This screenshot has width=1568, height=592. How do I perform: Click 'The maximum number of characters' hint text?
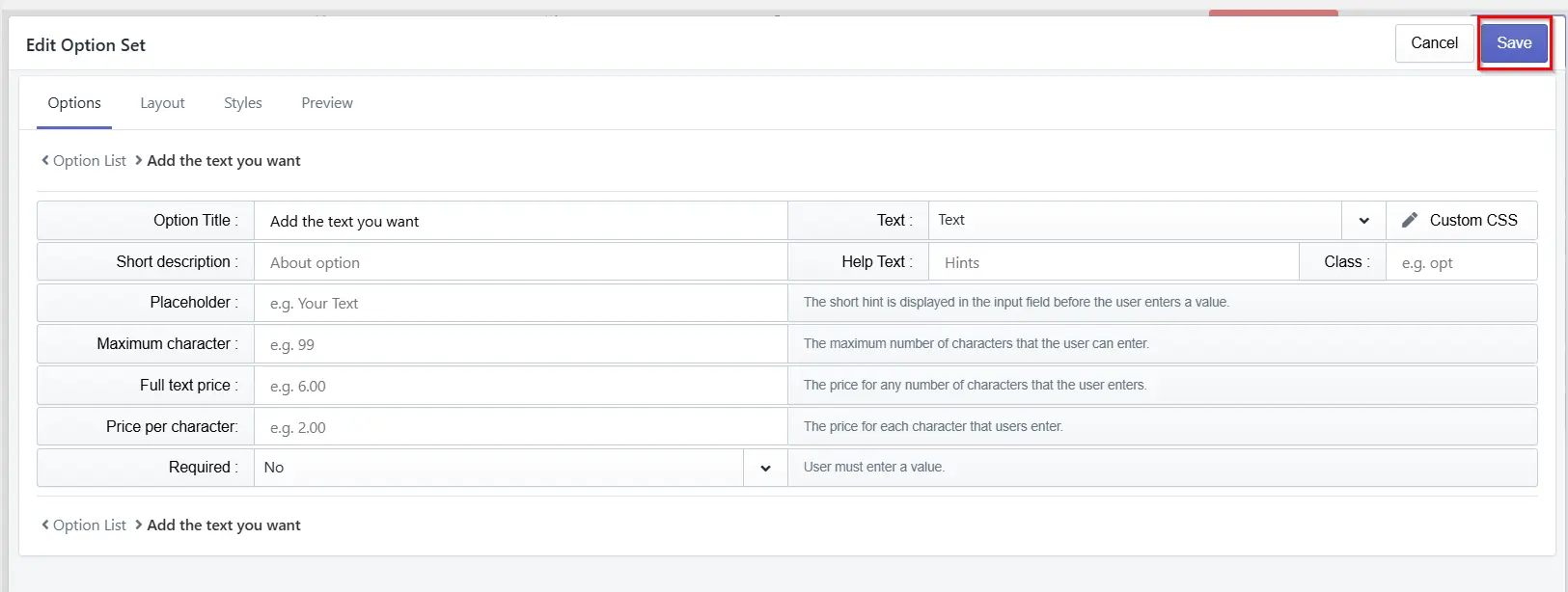click(977, 343)
